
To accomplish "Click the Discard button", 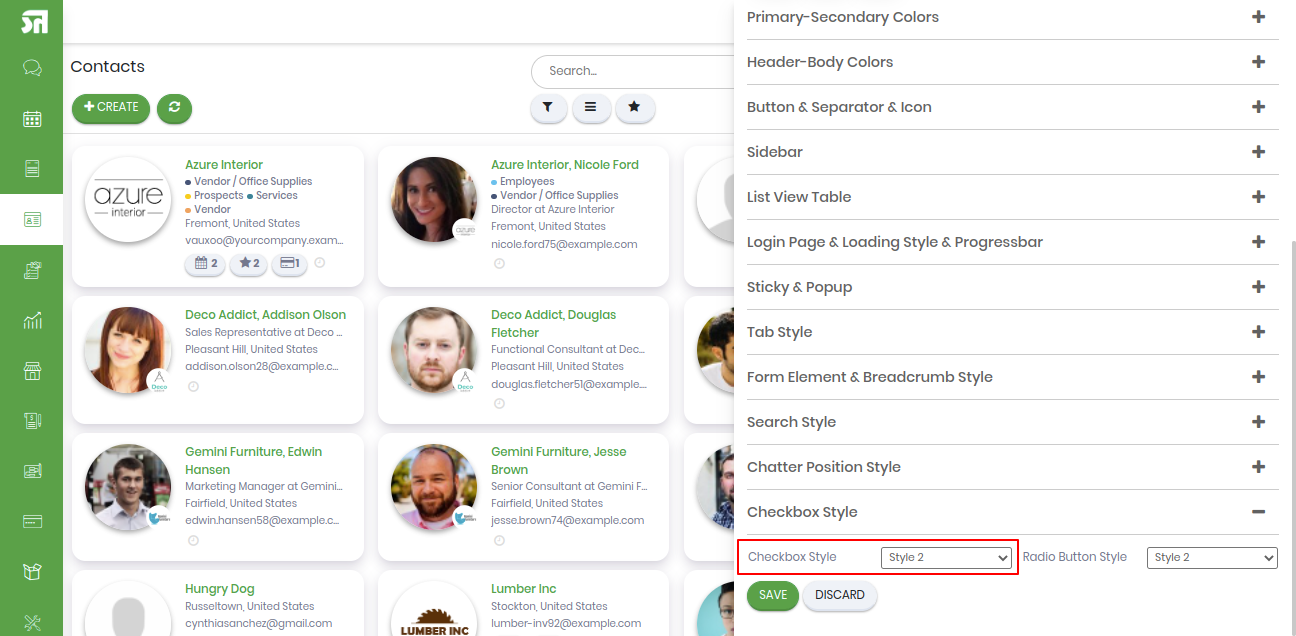I will point(840,595).
